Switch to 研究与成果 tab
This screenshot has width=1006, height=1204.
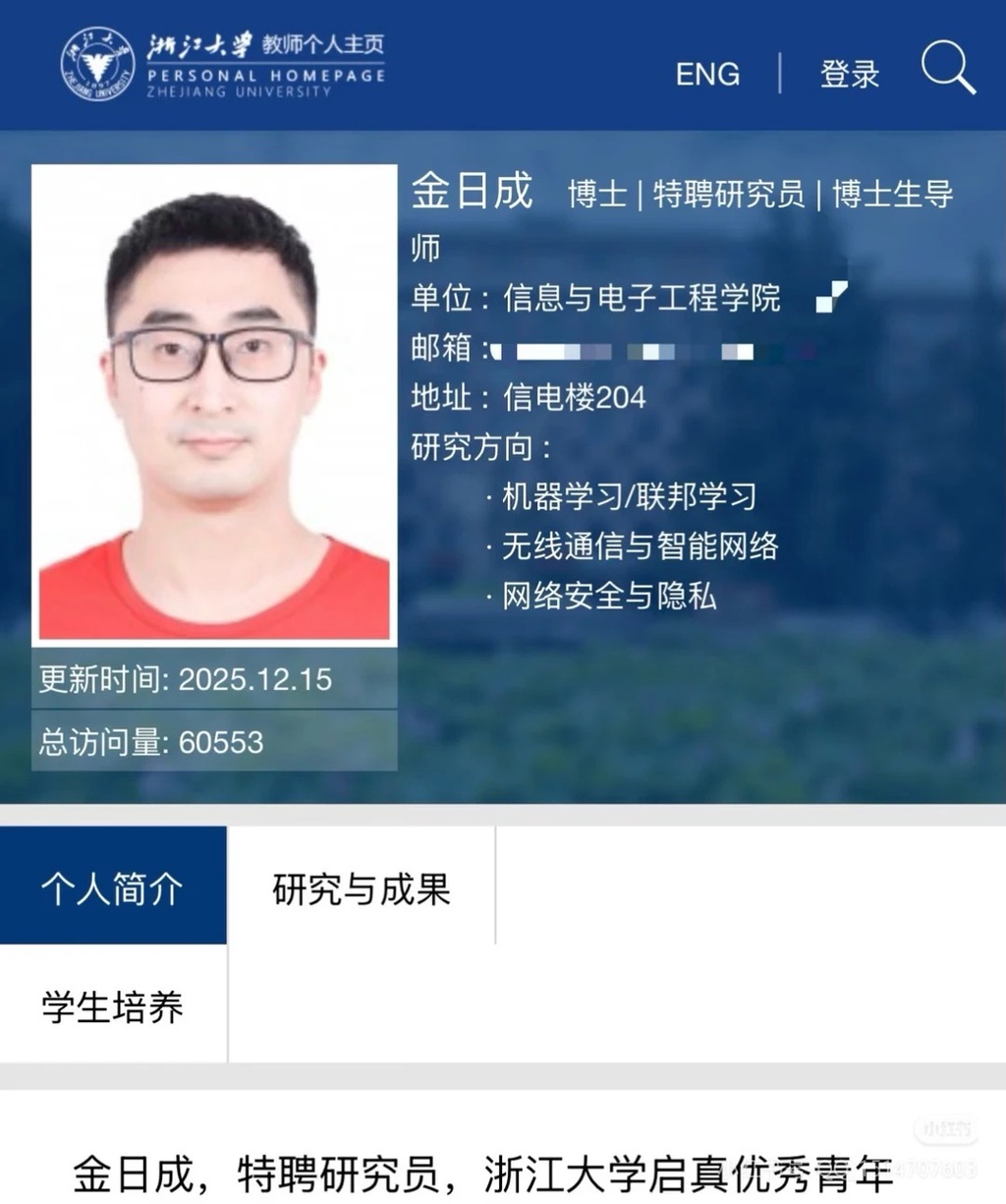tap(362, 889)
